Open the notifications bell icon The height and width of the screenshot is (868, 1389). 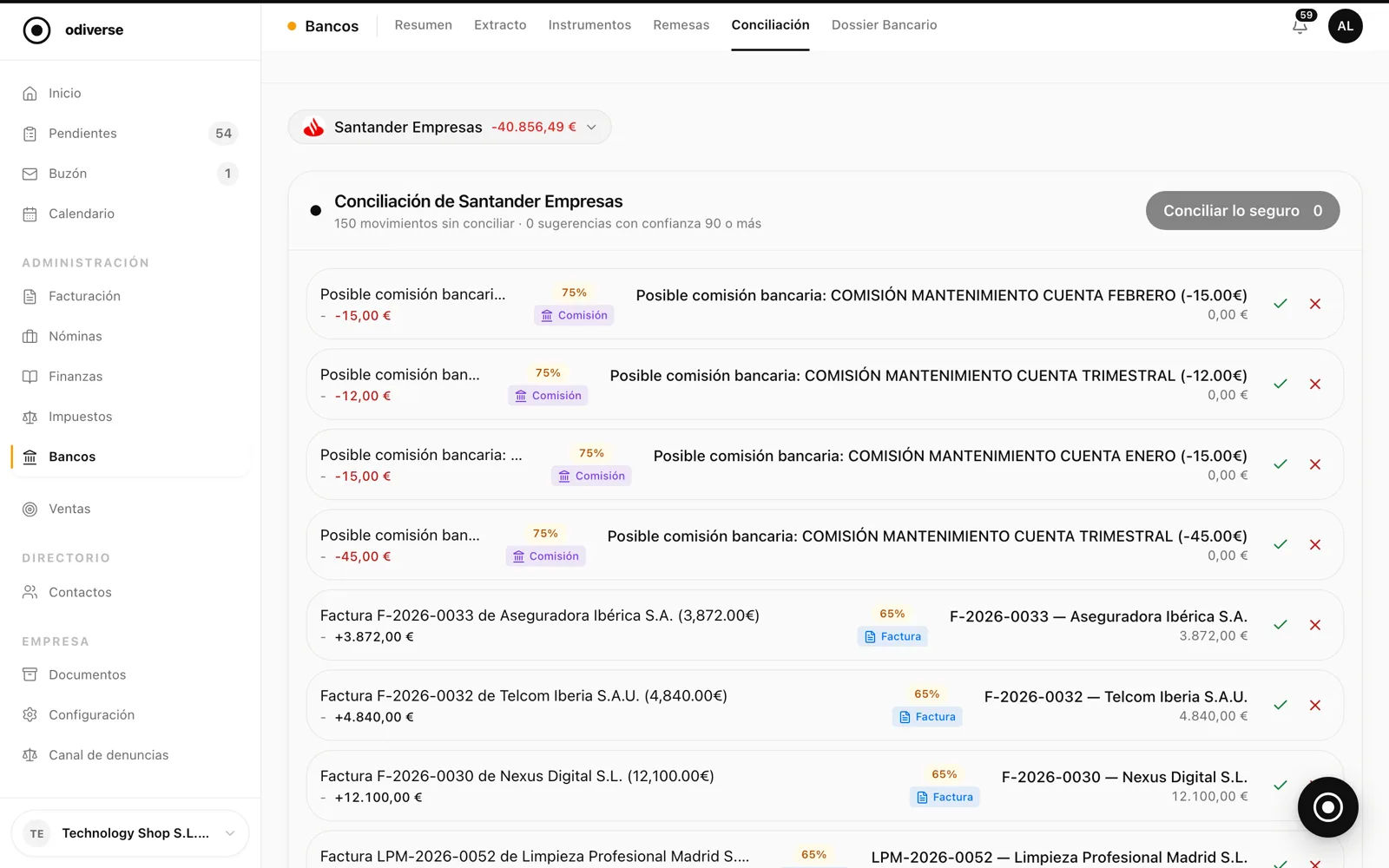click(1300, 26)
